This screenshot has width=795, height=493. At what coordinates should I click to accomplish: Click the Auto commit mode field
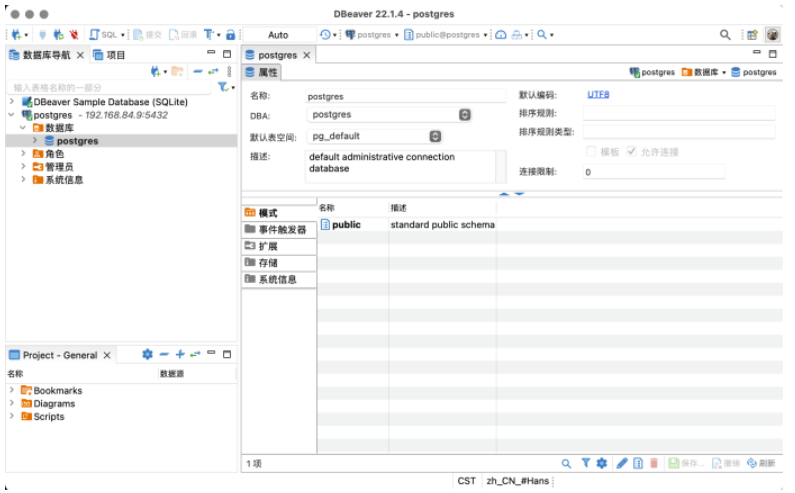(x=278, y=34)
